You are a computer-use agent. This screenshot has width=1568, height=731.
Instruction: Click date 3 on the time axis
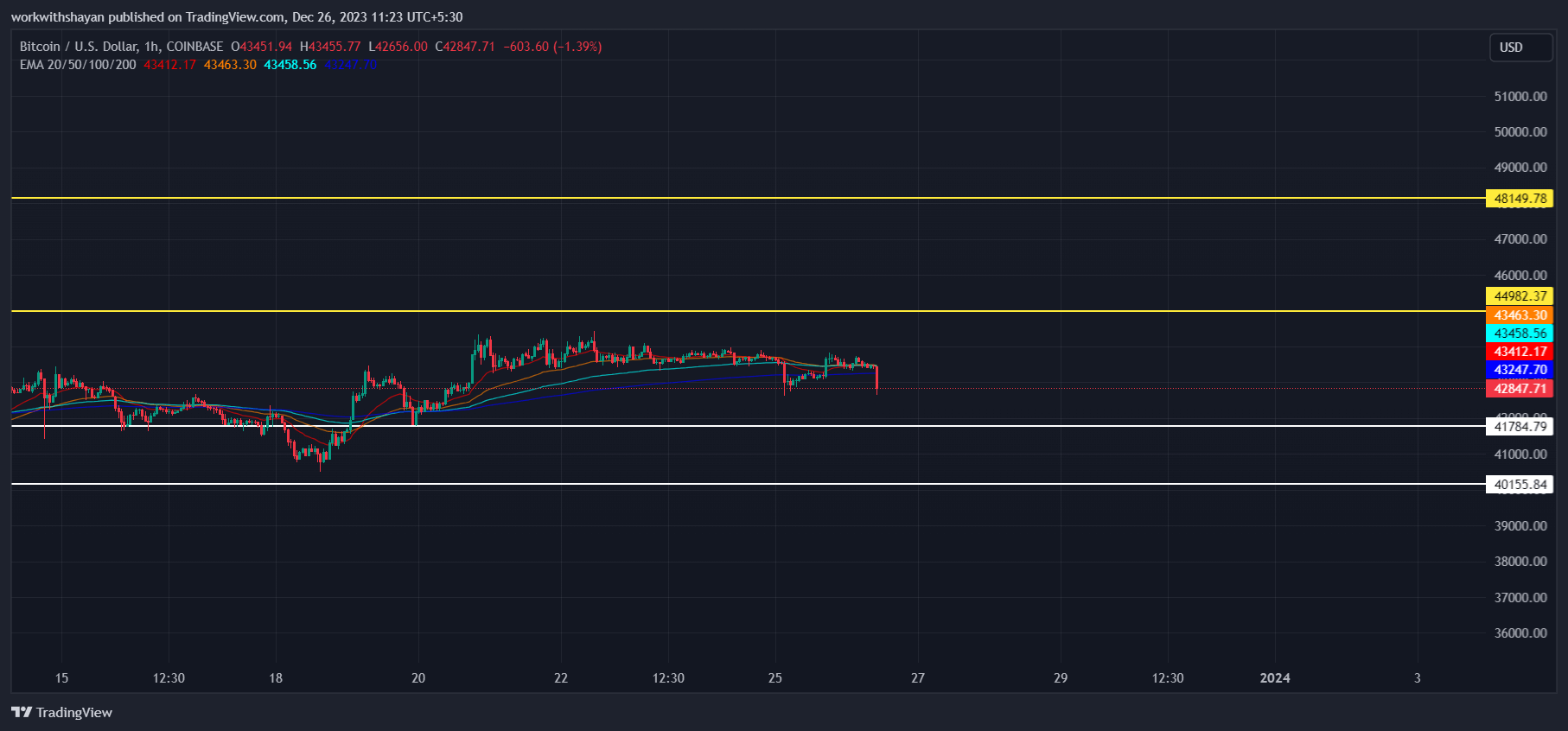tap(1418, 678)
